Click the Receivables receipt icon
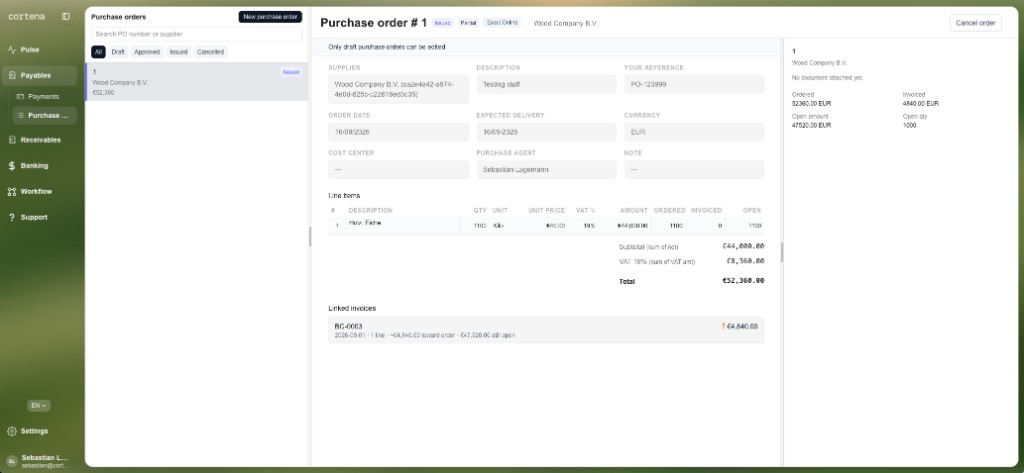 pyautogui.click(x=12, y=140)
